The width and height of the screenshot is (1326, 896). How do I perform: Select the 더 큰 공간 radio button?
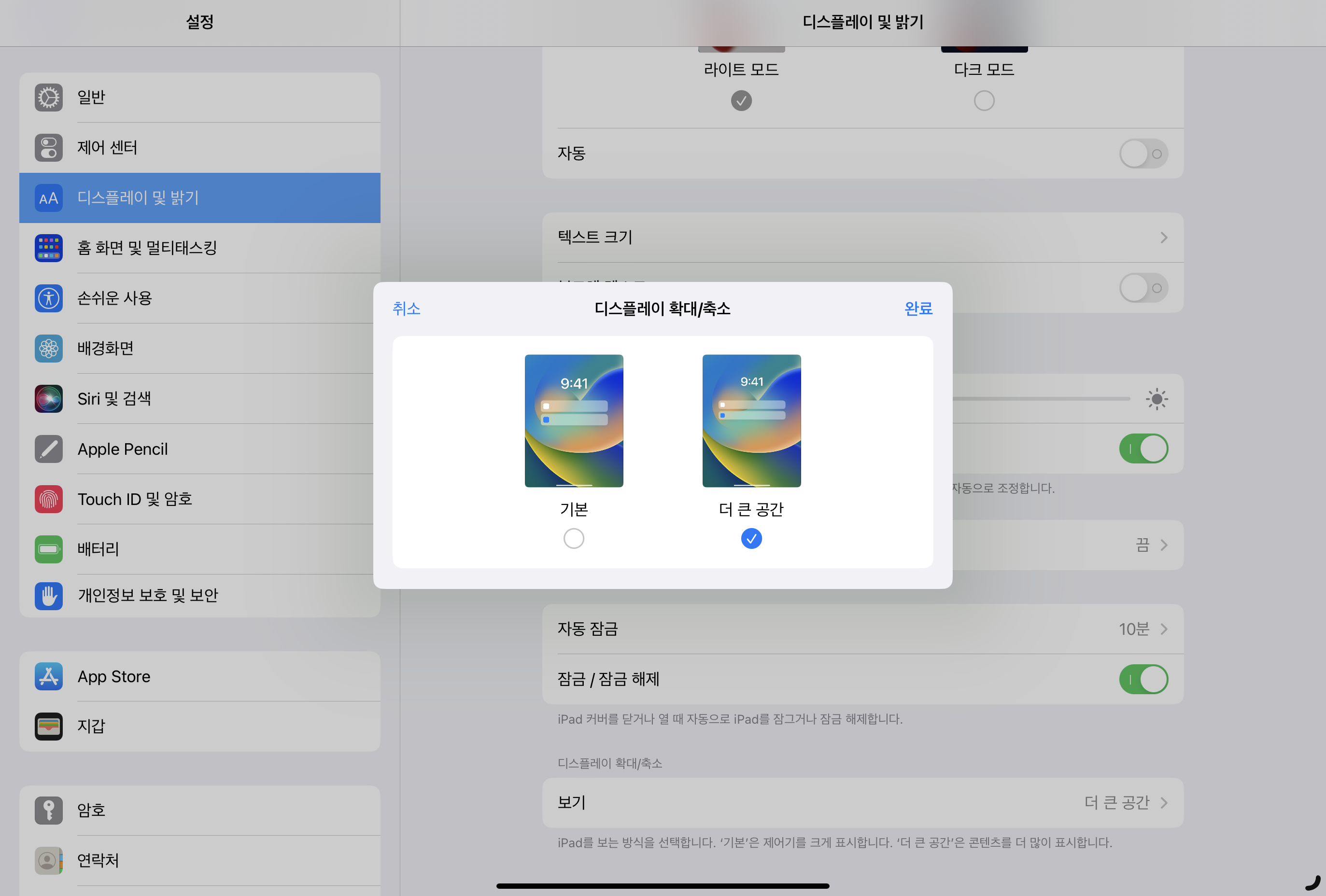pyautogui.click(x=751, y=538)
